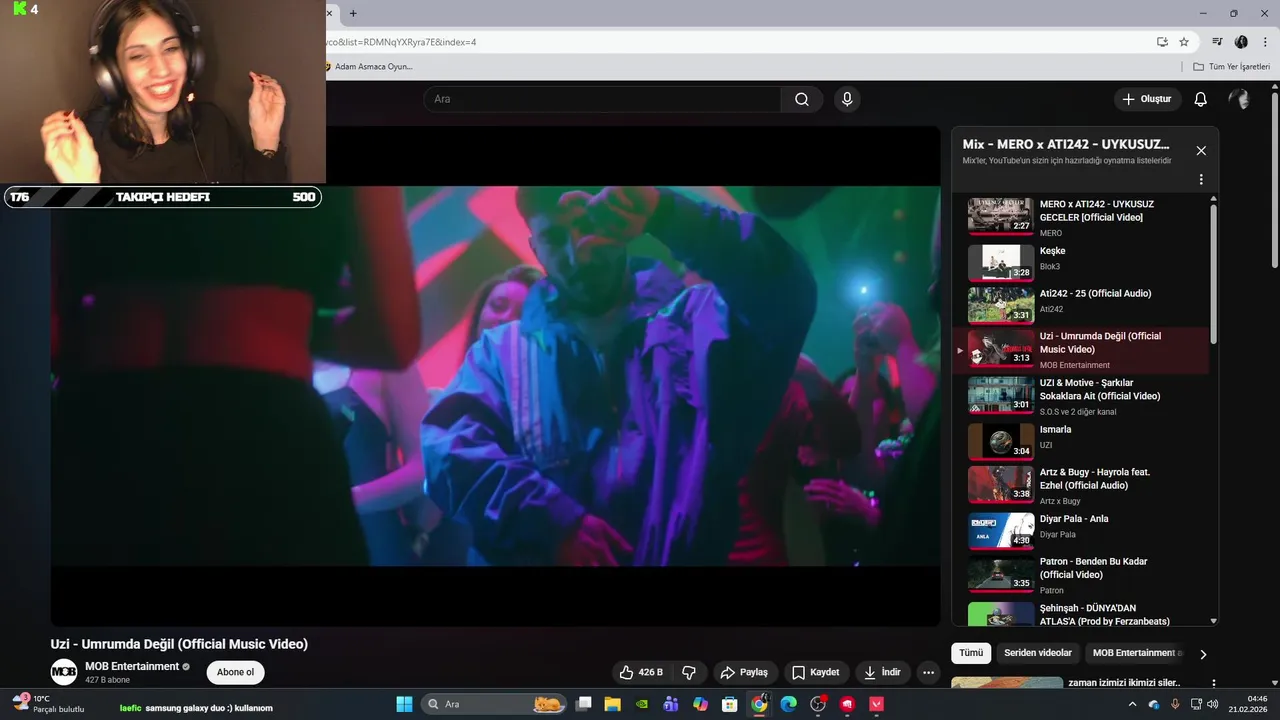Viewport: 1280px width, 720px height.
Task: Focus YouTube Ara search field
Action: pos(603,99)
